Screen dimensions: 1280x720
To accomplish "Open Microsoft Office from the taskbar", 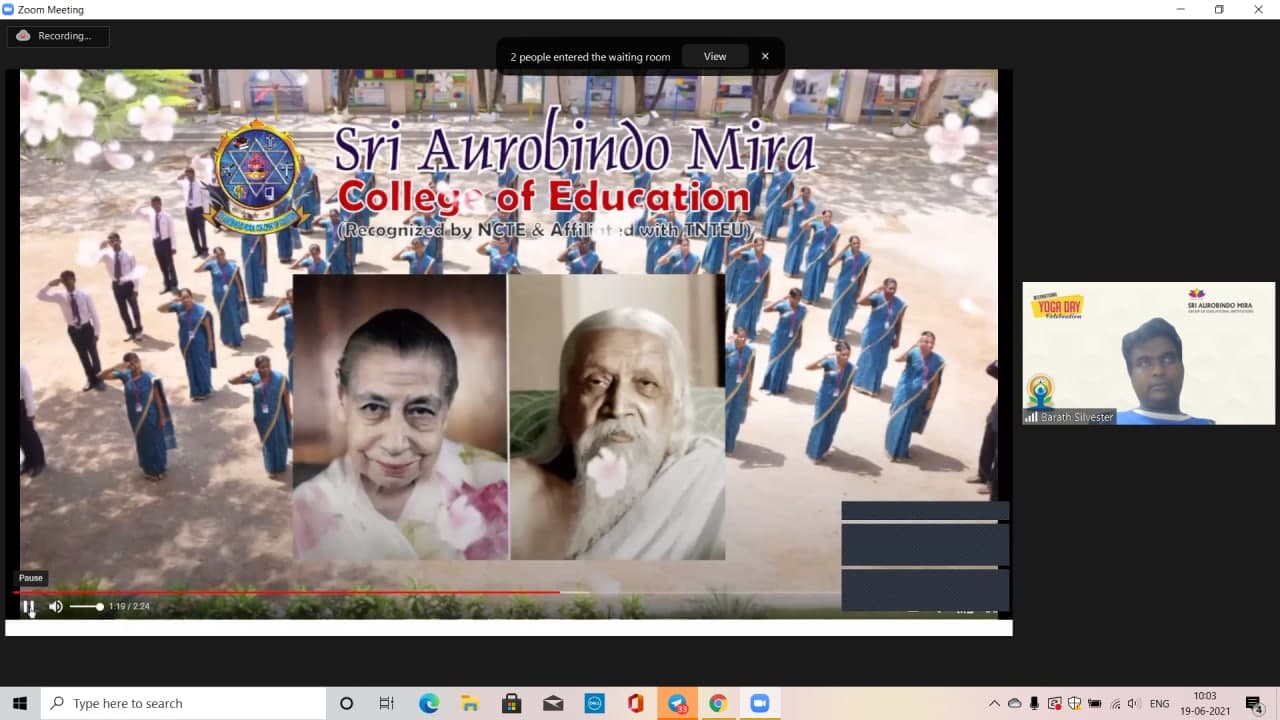I will [x=635, y=704].
